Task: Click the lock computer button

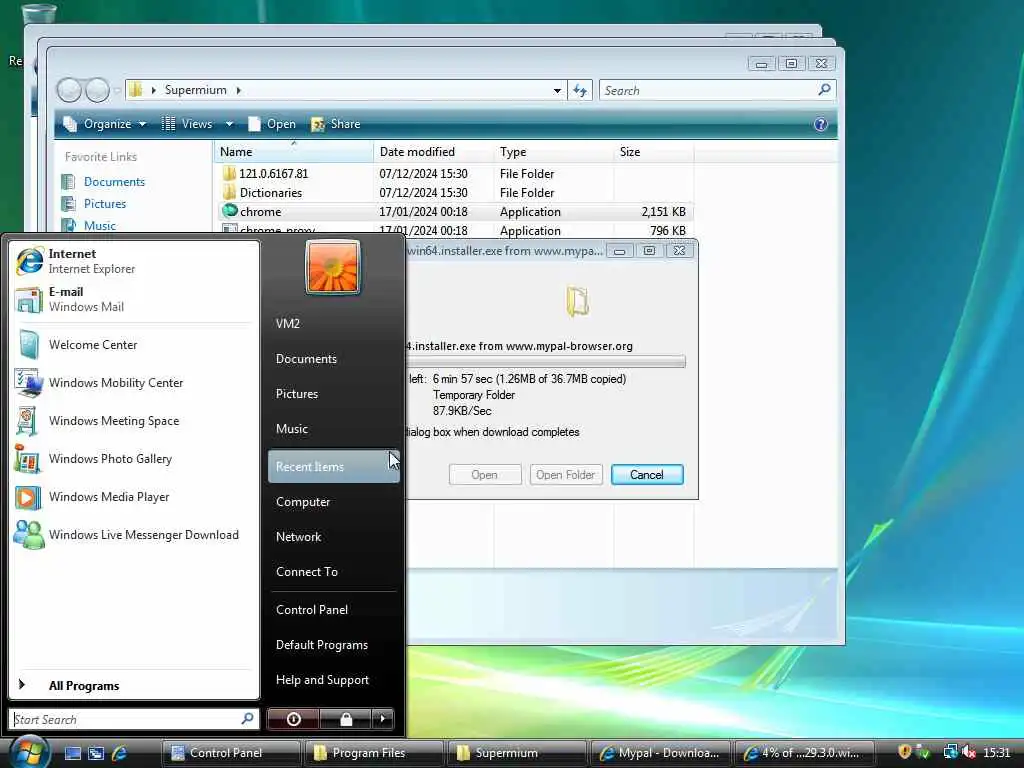Action: coord(345,719)
